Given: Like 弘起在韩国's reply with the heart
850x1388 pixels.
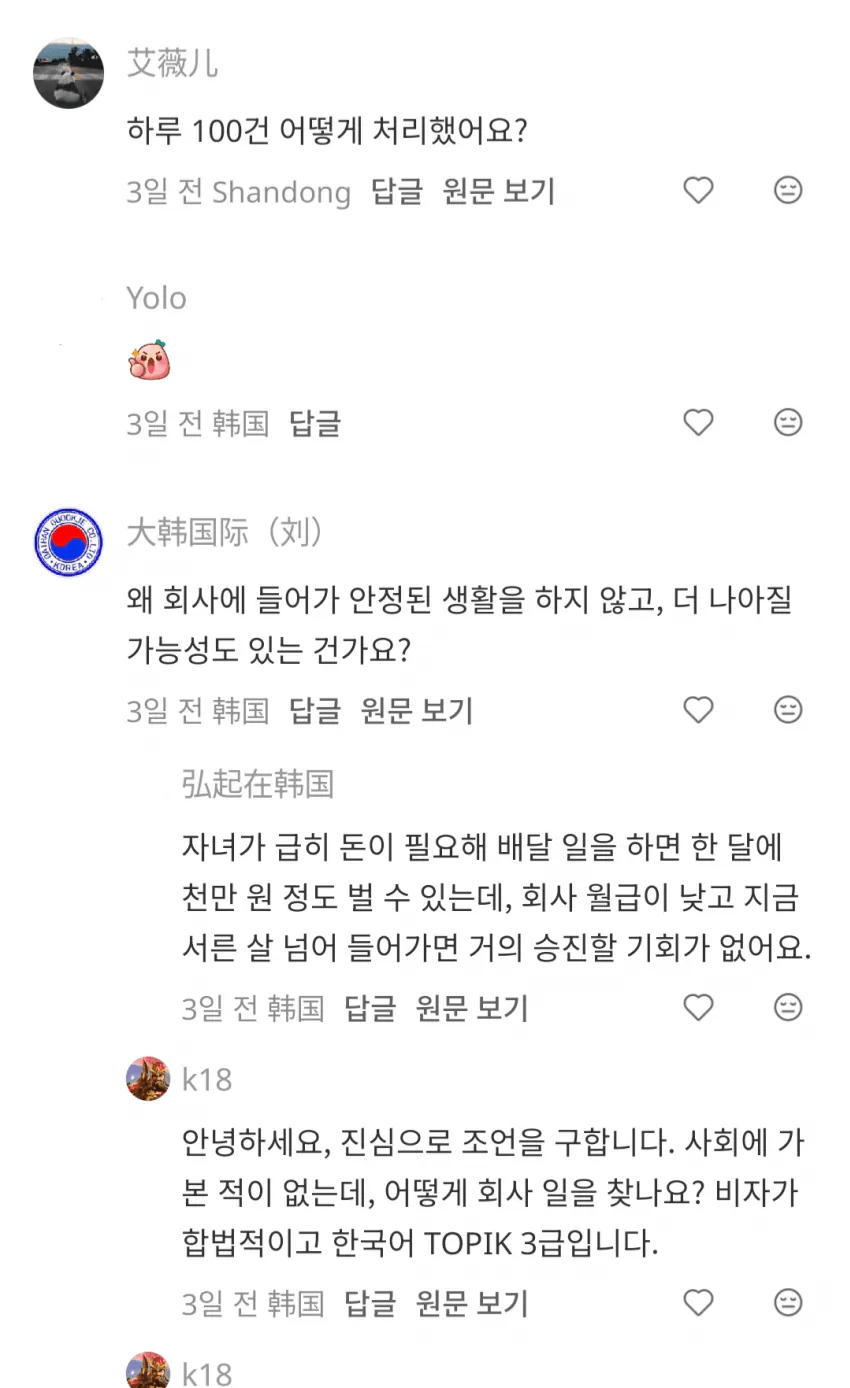Looking at the screenshot, I should (698, 1008).
